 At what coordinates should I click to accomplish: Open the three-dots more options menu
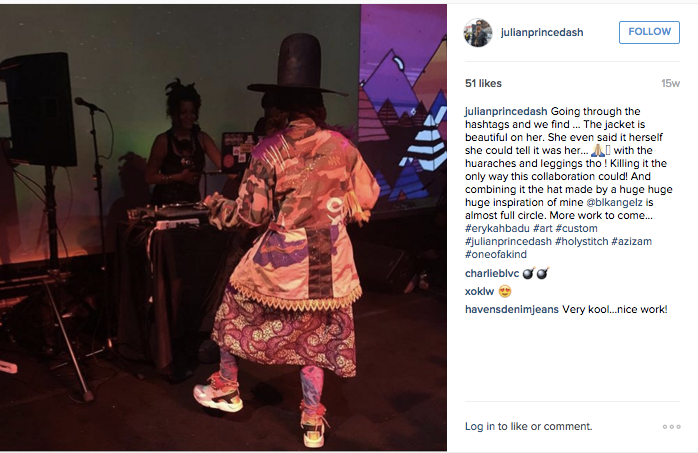(x=671, y=427)
